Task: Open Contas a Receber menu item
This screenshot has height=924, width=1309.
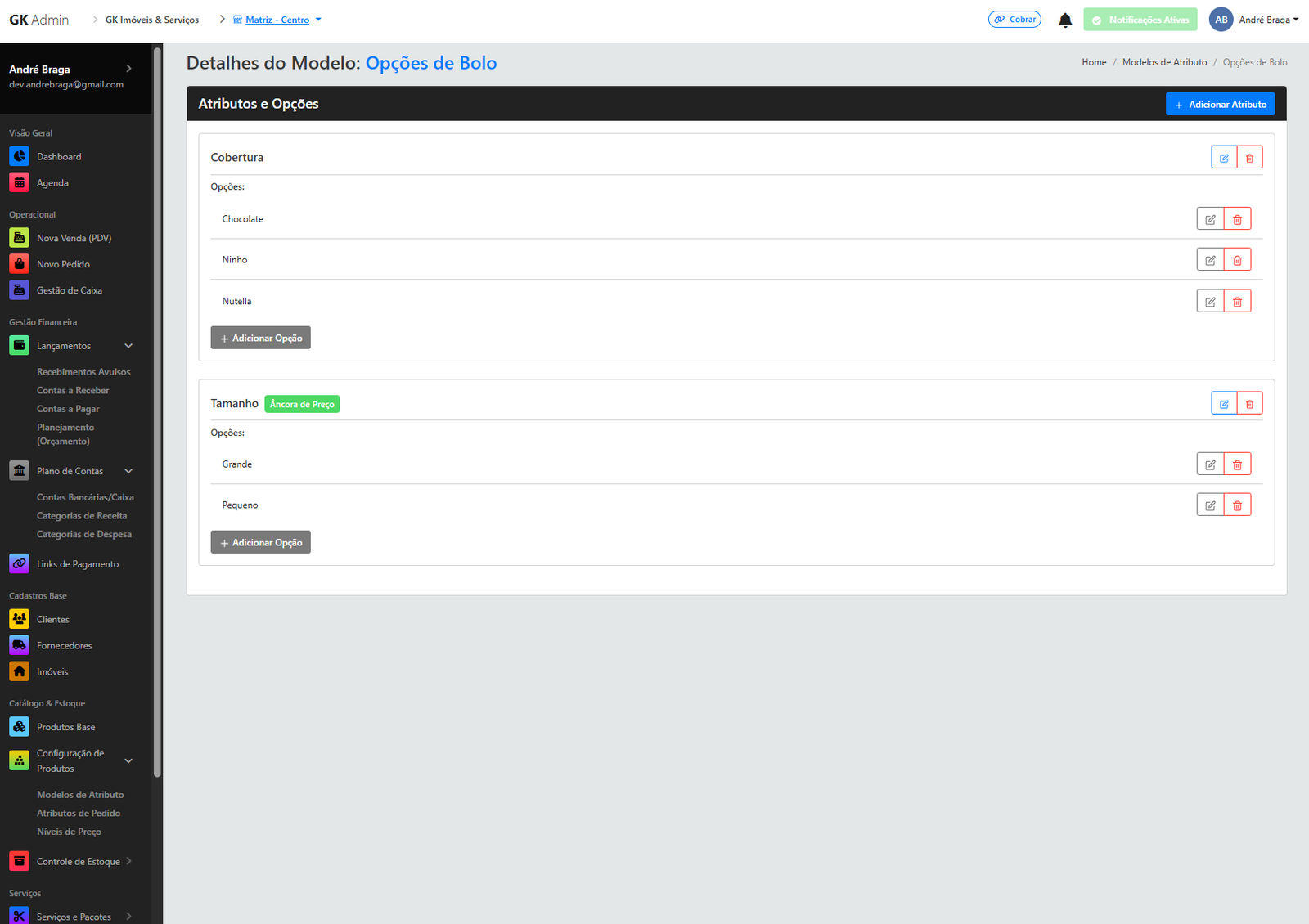Action: (x=73, y=391)
